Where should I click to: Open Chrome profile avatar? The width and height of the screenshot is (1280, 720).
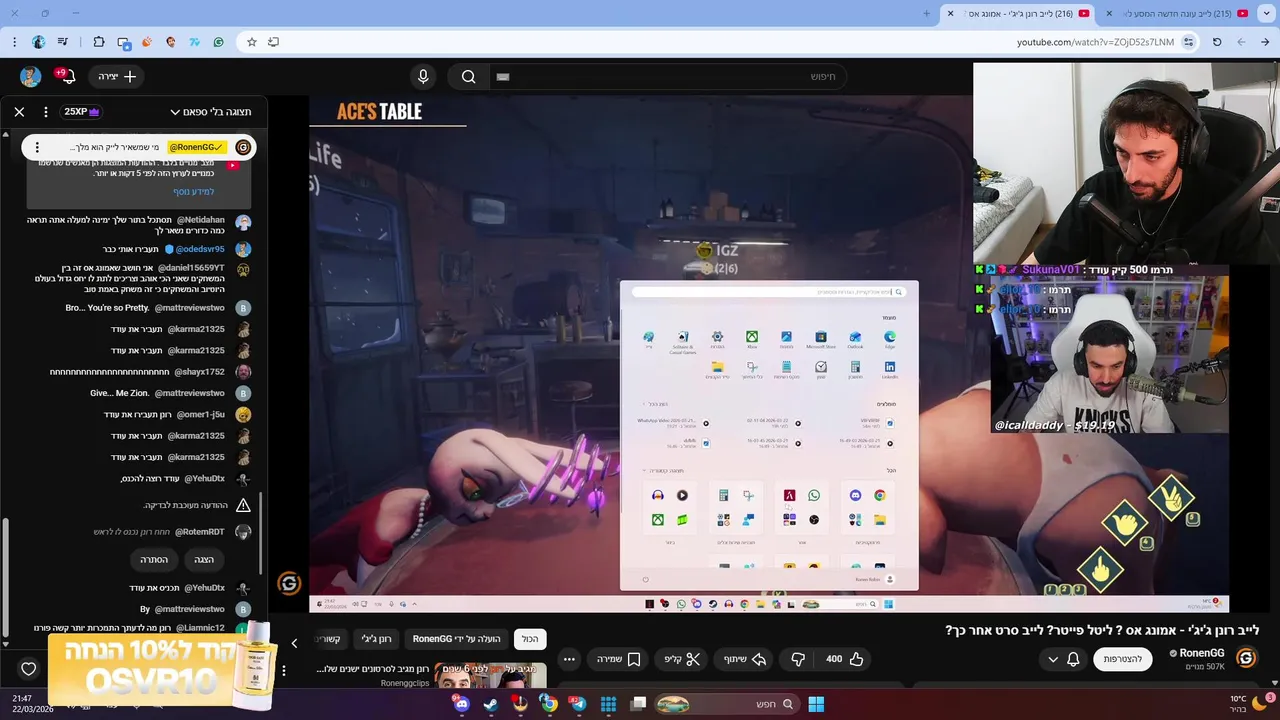(x=38, y=42)
